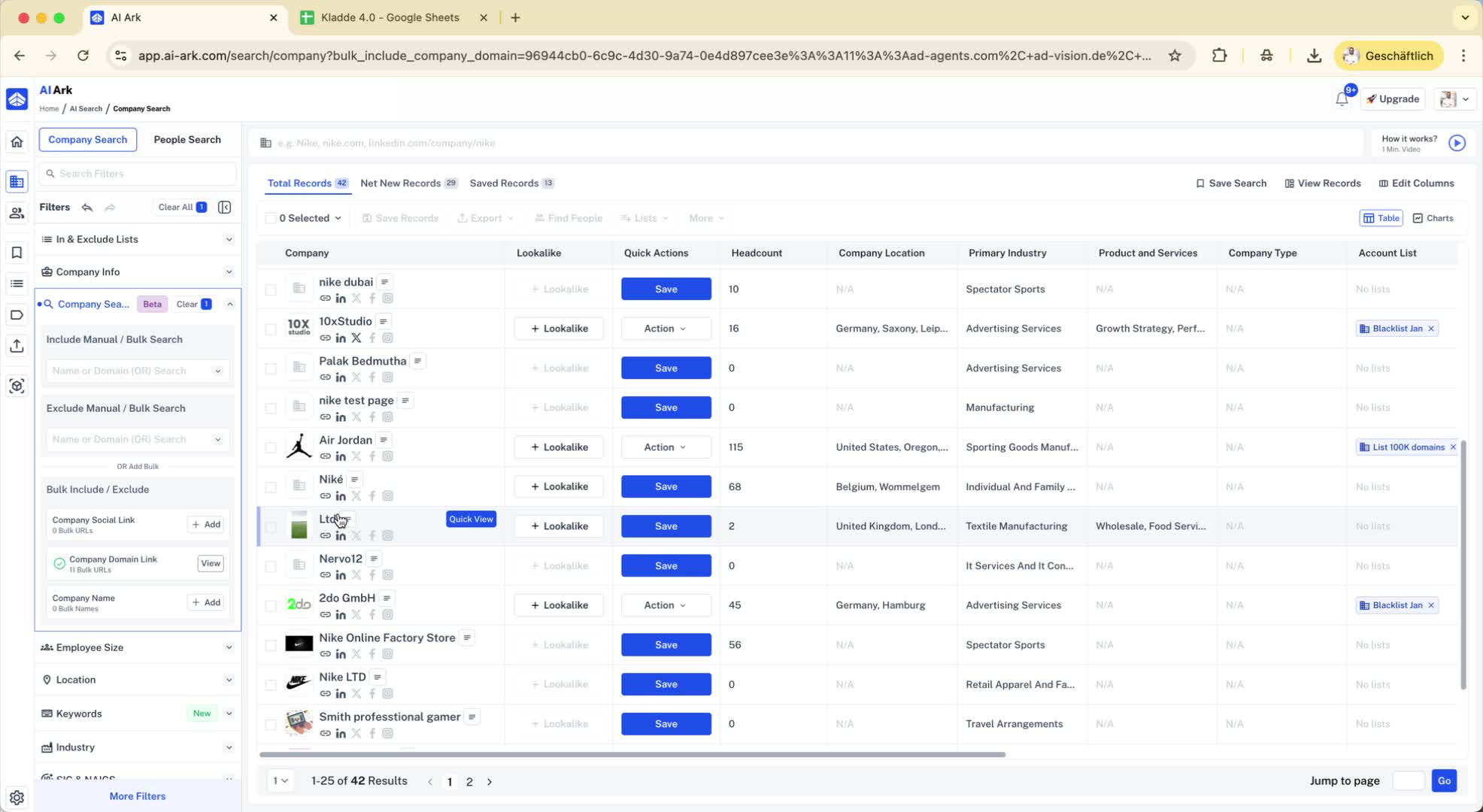Click the collapse filters panel icon
This screenshot has height=812, width=1483.
point(224,207)
